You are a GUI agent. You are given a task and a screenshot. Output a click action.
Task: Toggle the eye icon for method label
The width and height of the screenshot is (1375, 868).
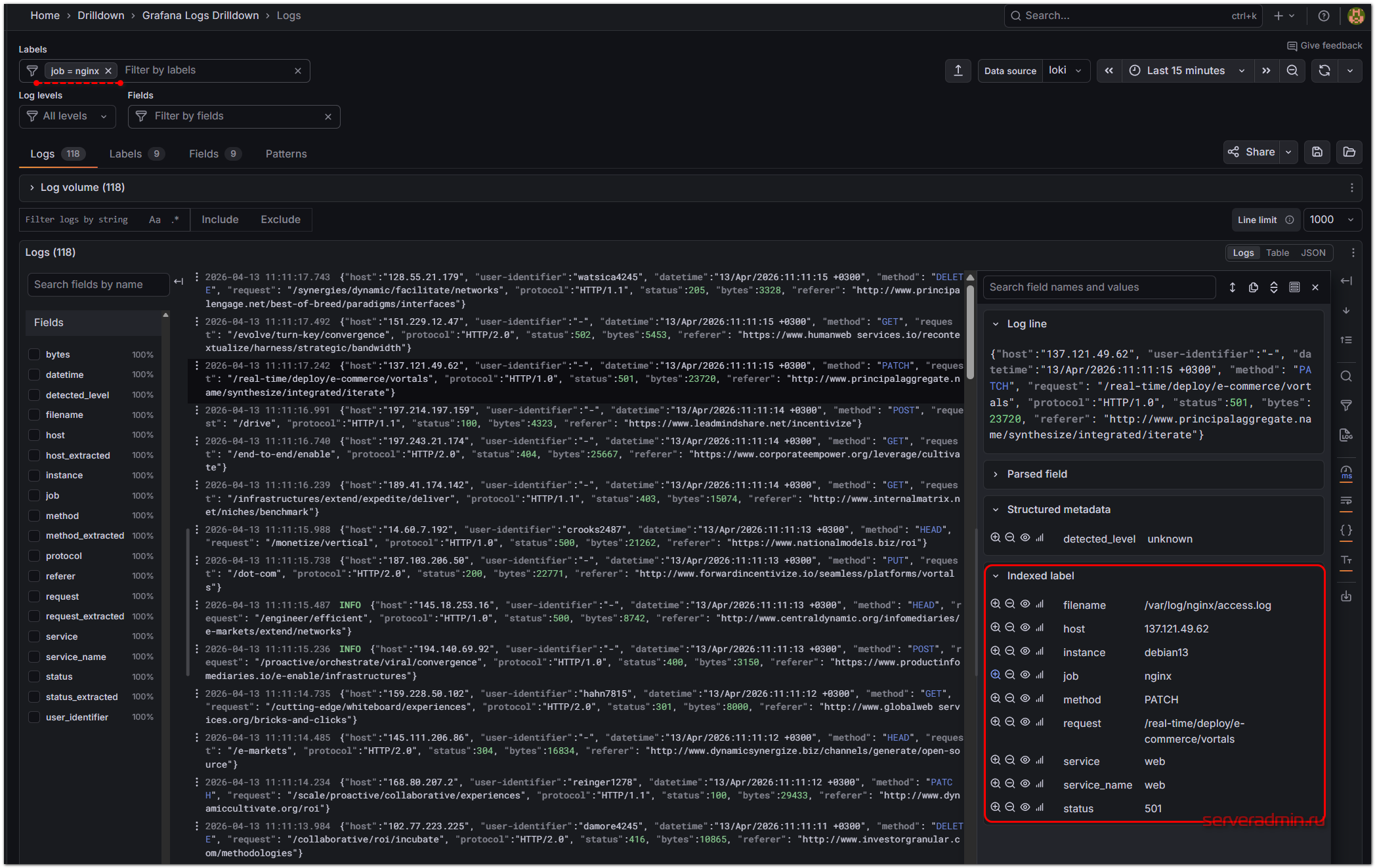[x=1025, y=699]
